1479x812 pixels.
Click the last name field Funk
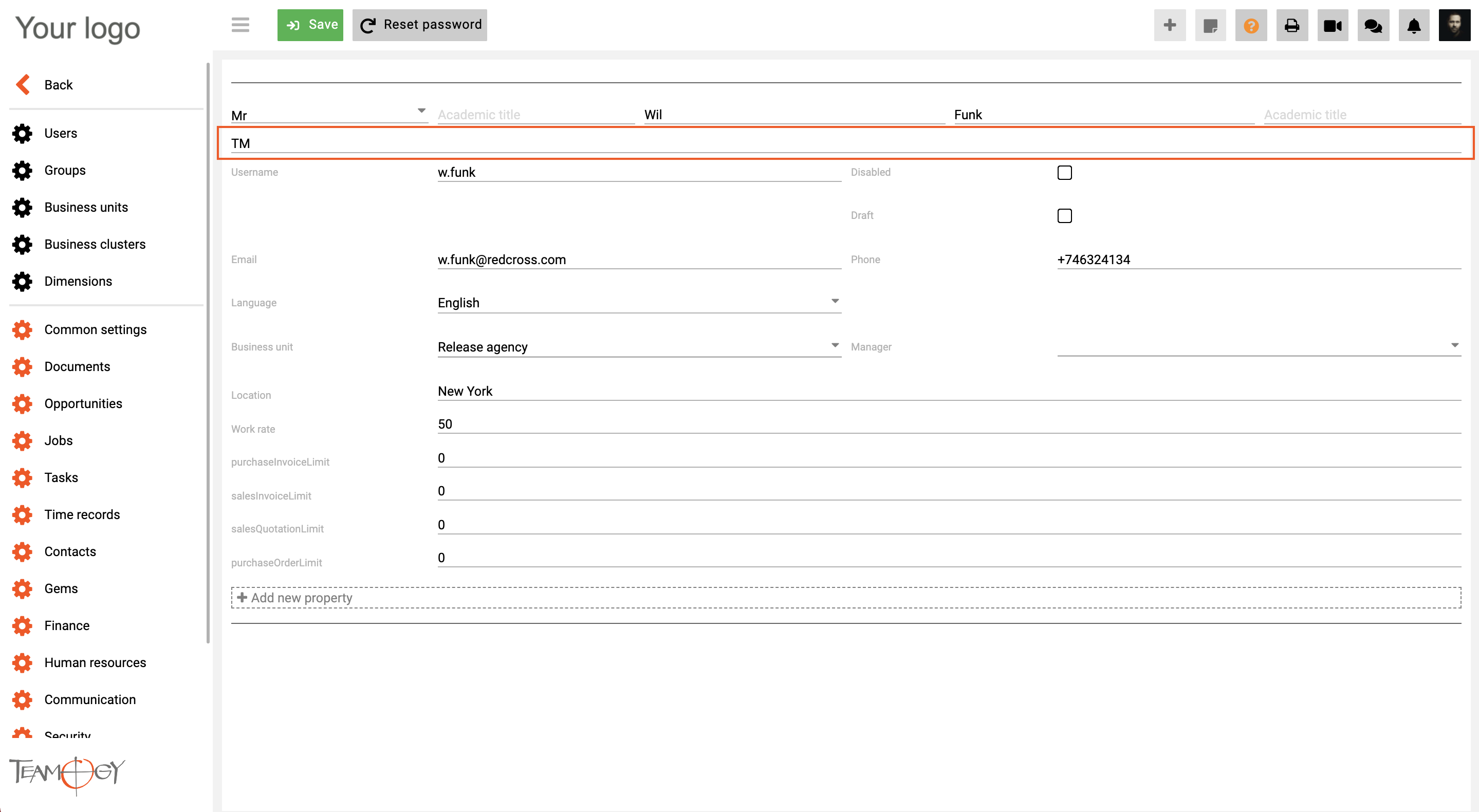(1103, 115)
